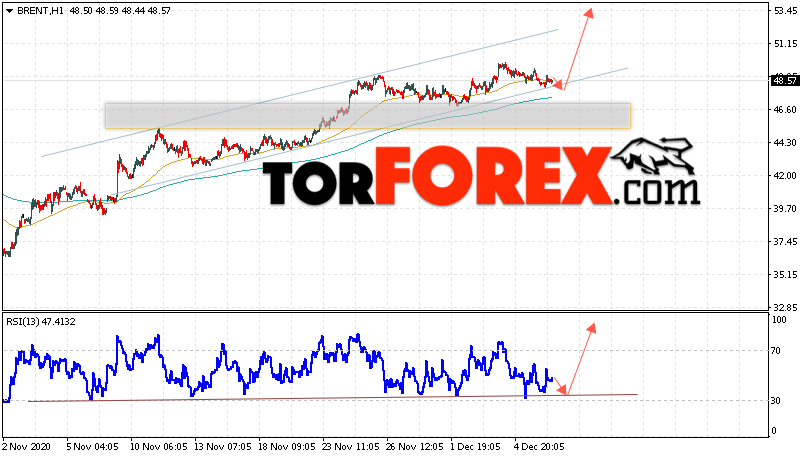Click the RSI 100 level label

point(780,320)
